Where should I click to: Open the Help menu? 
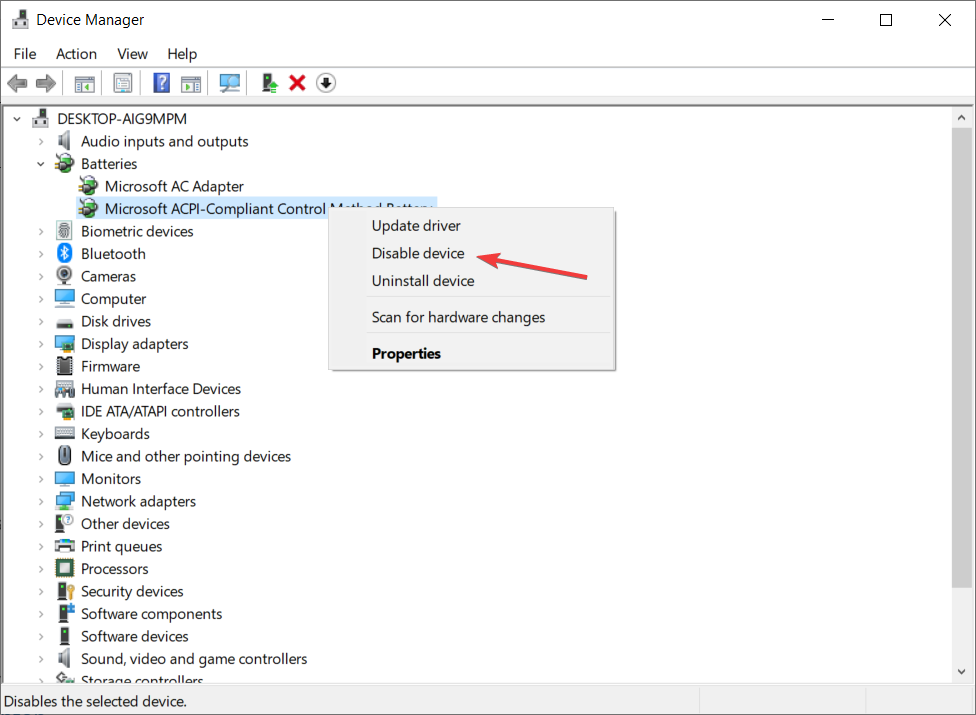click(182, 54)
